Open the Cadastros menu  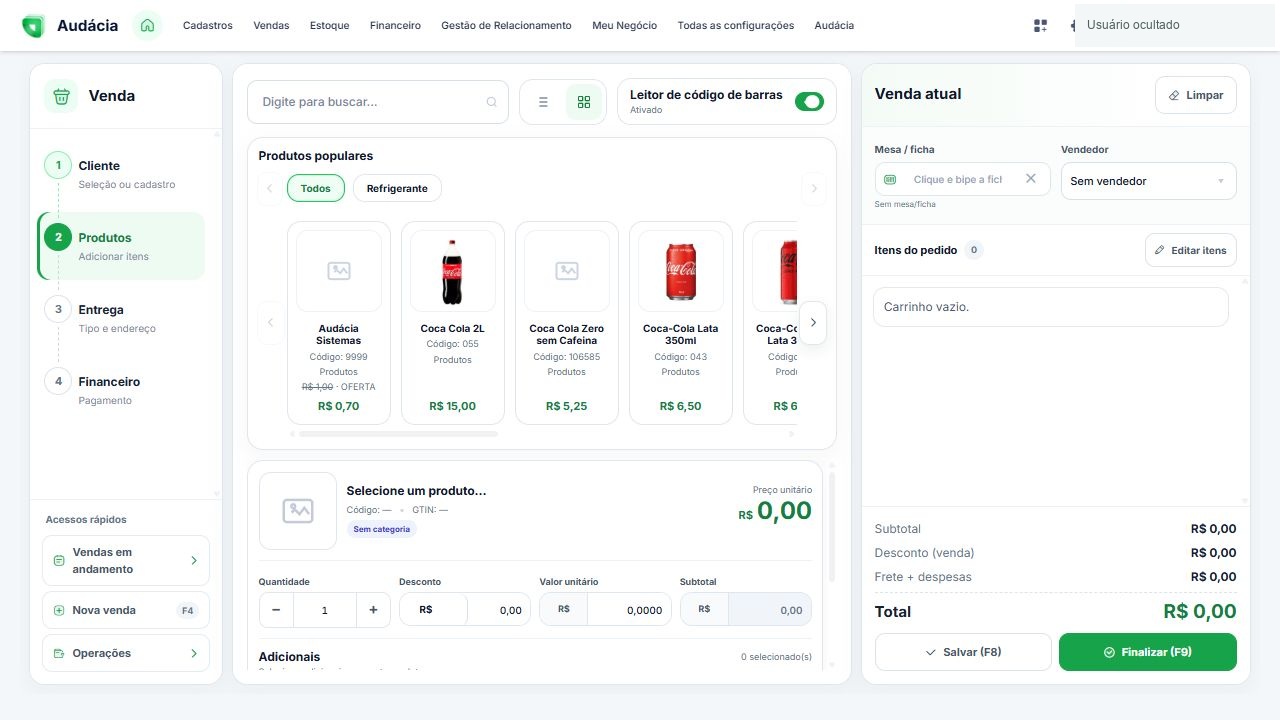(208, 26)
